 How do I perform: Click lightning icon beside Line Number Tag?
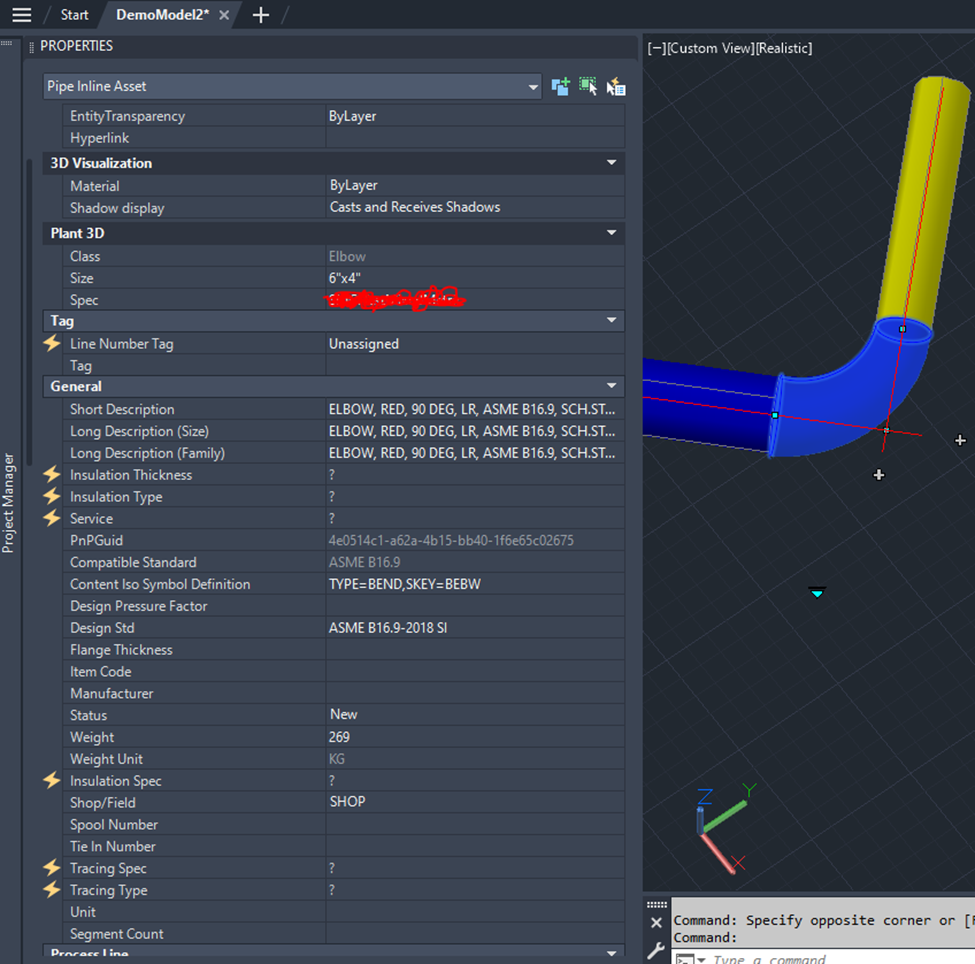tap(52, 344)
